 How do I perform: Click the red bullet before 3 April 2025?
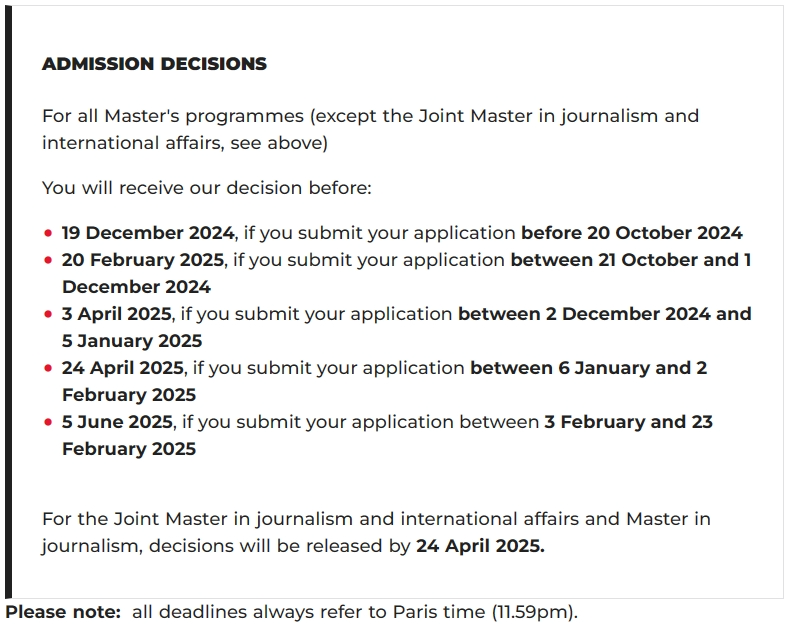coord(48,314)
